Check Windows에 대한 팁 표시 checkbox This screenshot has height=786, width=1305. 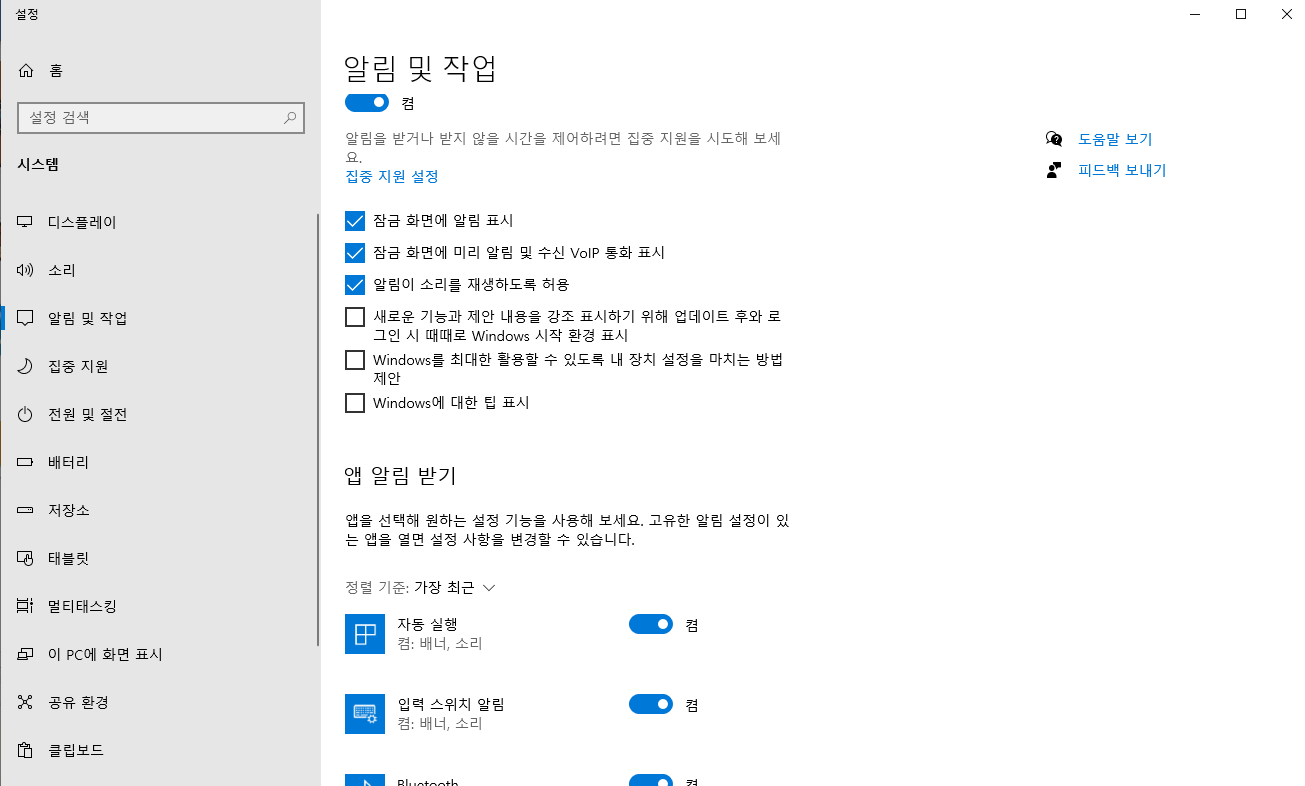pos(355,403)
